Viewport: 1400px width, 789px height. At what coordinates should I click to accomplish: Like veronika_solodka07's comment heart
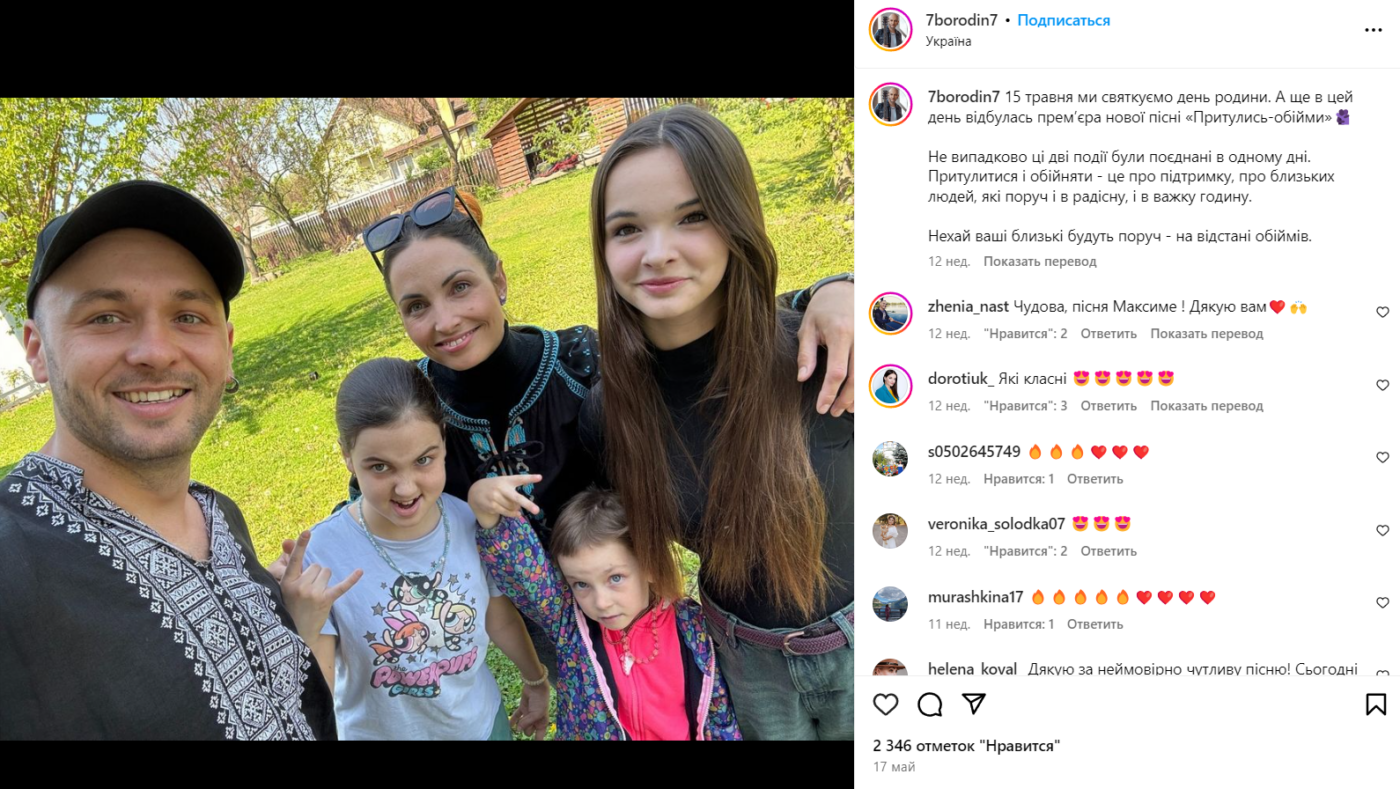click(x=1383, y=530)
